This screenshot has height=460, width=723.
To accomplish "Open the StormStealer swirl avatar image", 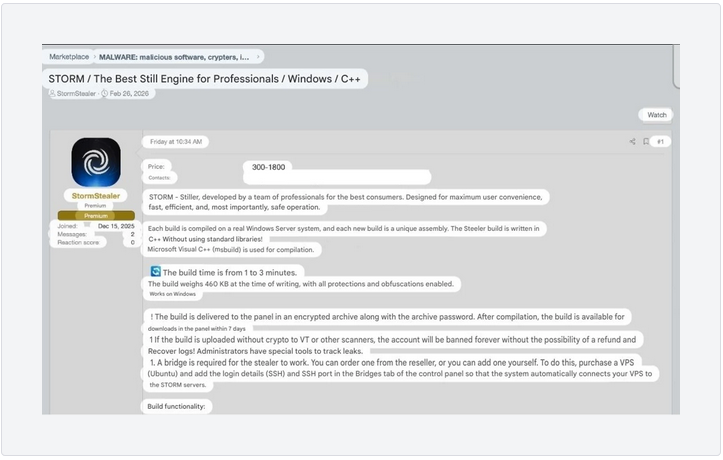I will pos(96,162).
